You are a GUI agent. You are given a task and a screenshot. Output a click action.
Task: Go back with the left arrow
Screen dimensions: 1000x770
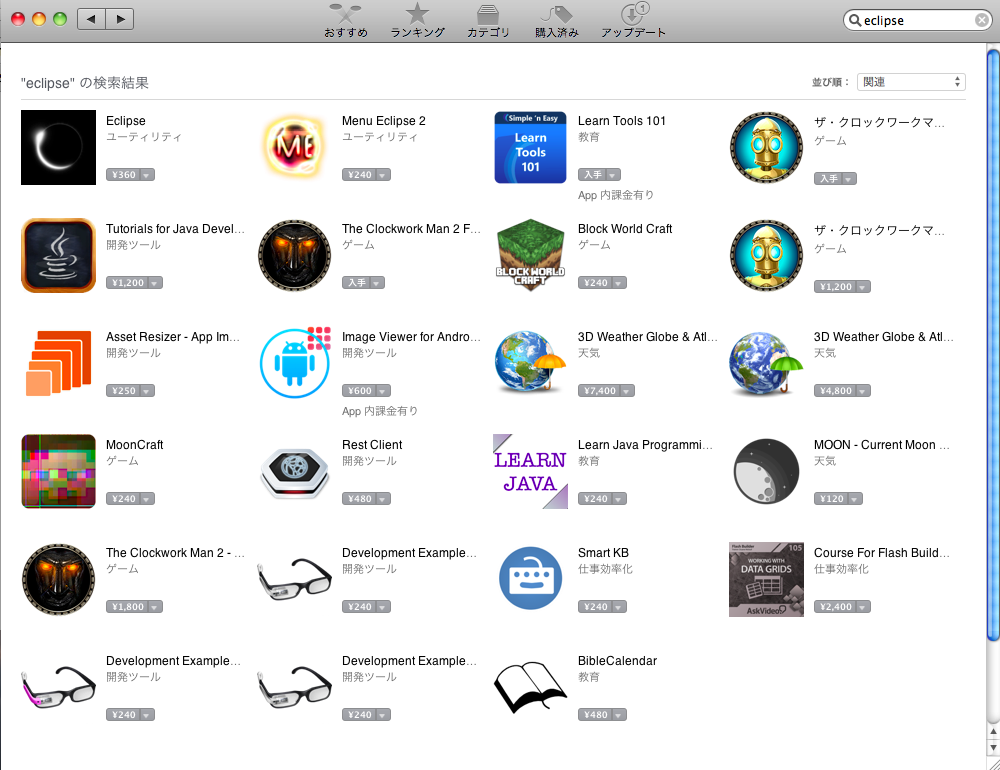pos(91,19)
